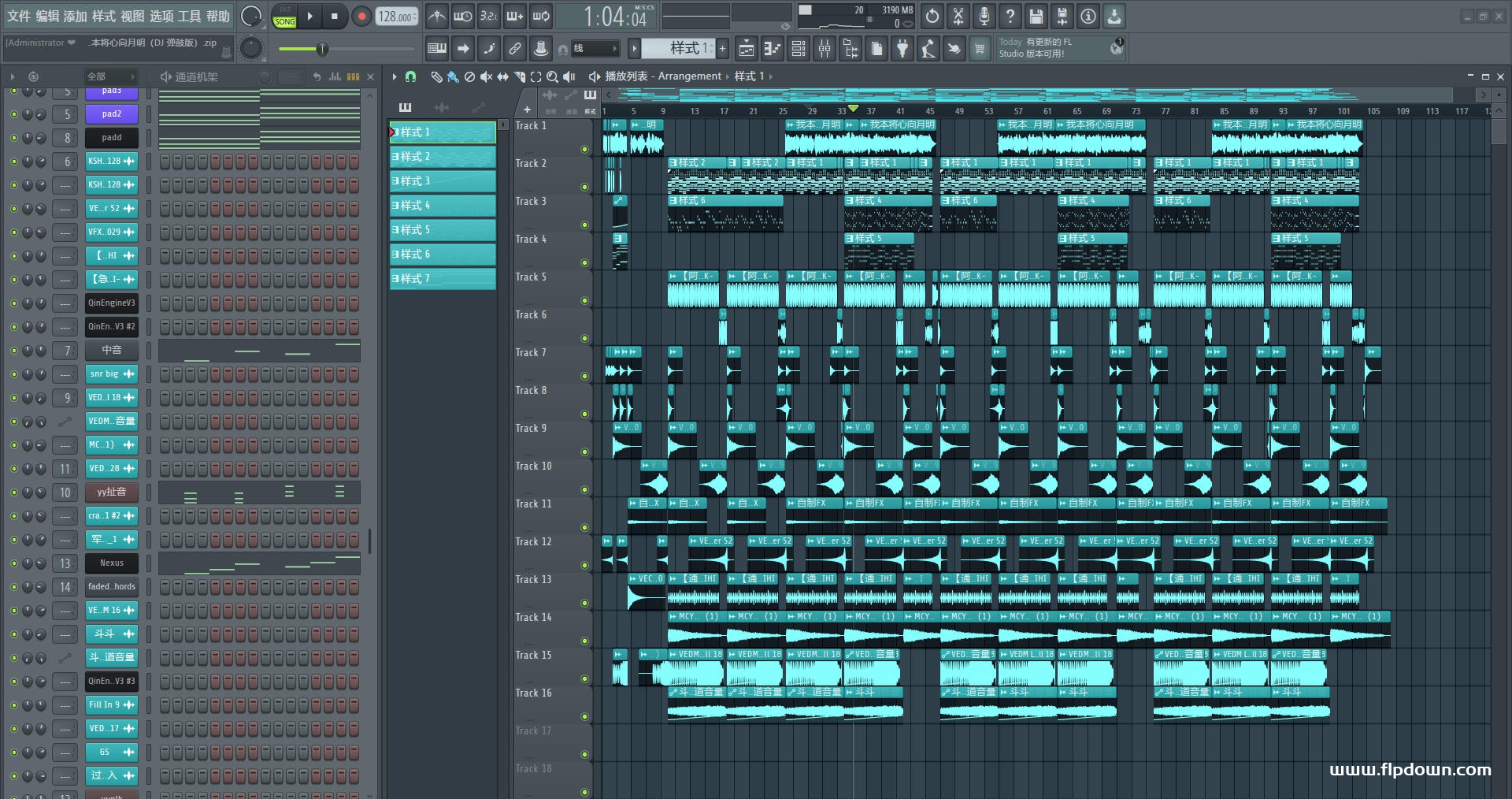
Task: Toggle the green mute LED of pad2 channel
Action: pos(13,114)
